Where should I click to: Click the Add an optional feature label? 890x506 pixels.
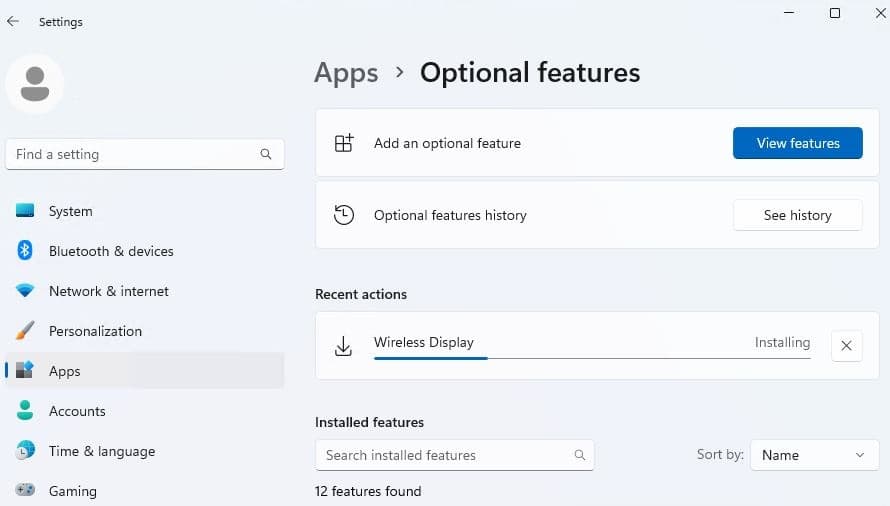tap(447, 143)
